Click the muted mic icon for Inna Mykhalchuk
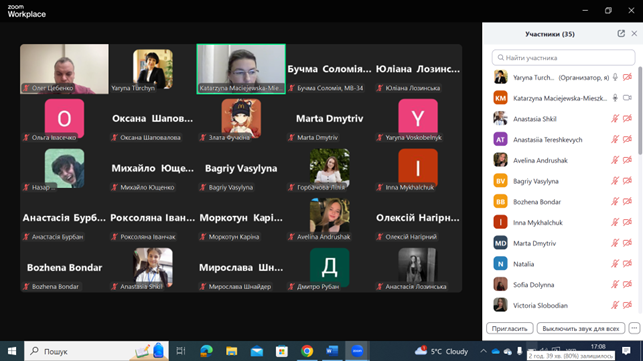The width and height of the screenshot is (643, 361). [615, 222]
